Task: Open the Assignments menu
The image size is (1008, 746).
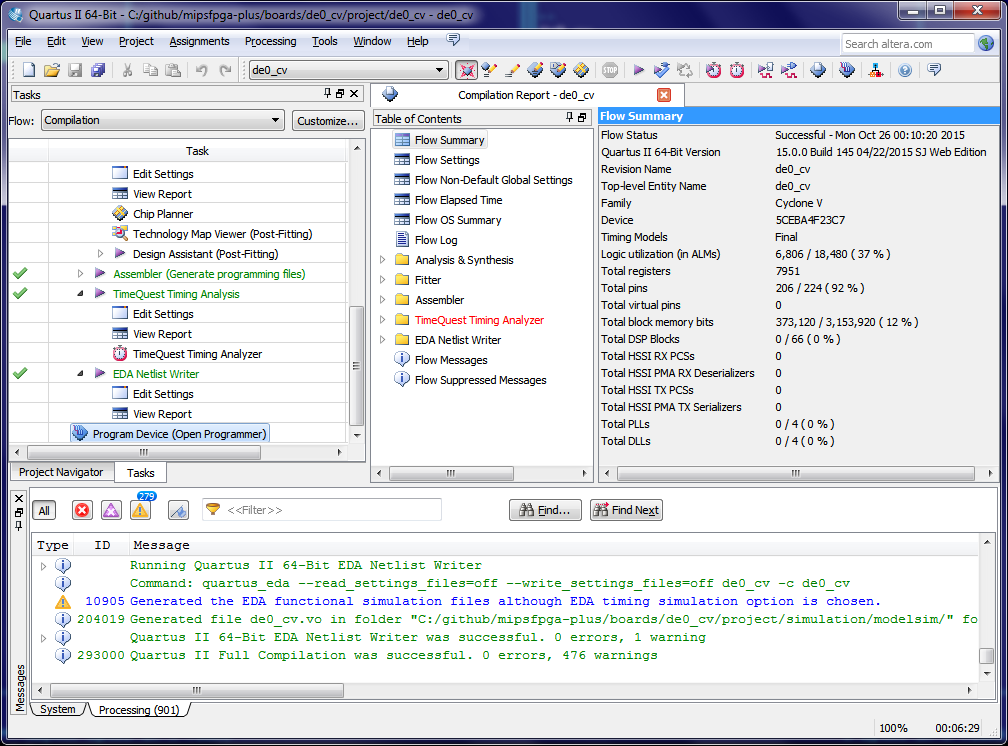Action: coord(199,41)
